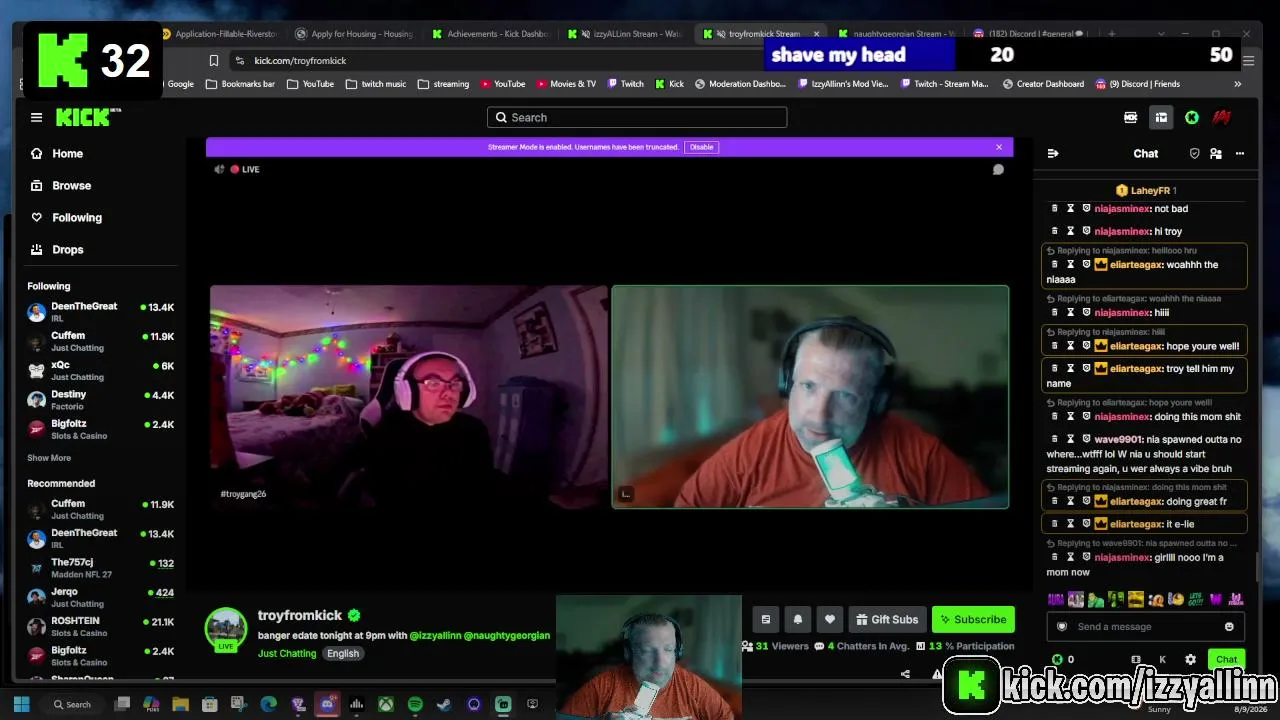Click the green Chat send button
The image size is (1280, 720).
(x=1227, y=659)
